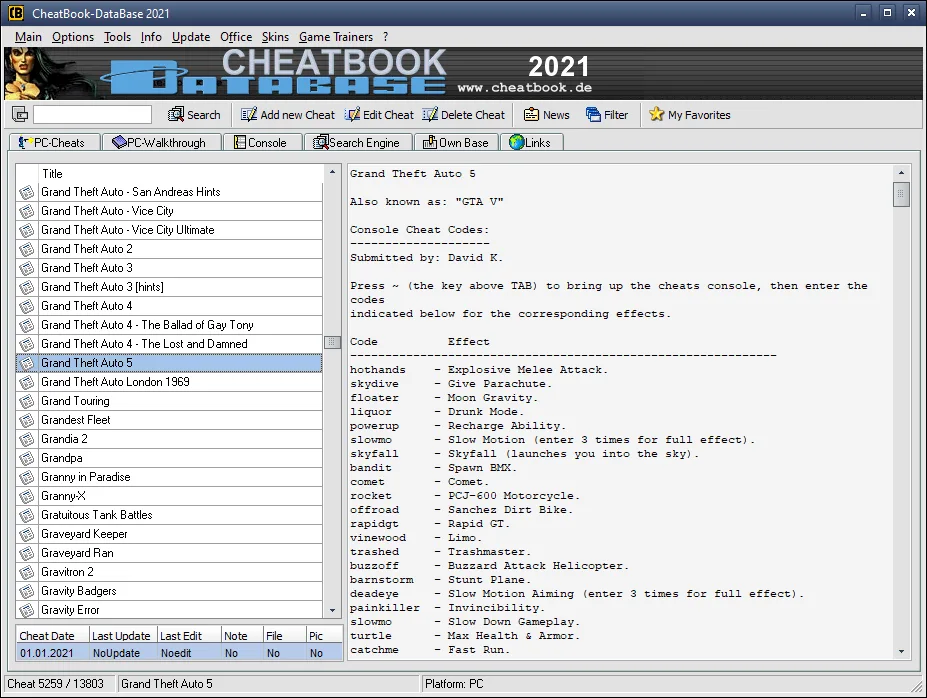Open the Game Trainers menu
927x698 pixels.
(336, 37)
